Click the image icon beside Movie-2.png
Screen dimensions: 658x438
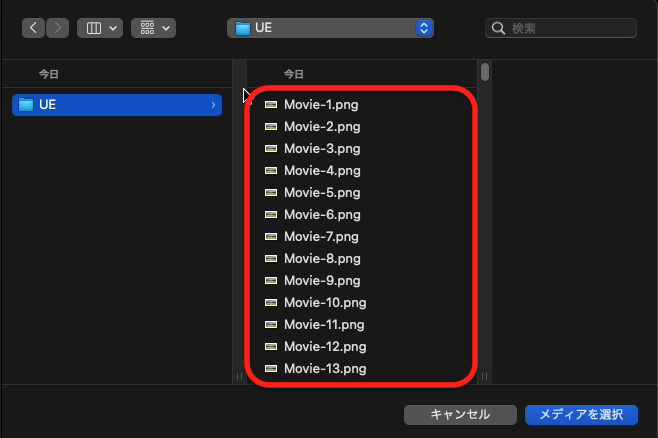coord(271,127)
